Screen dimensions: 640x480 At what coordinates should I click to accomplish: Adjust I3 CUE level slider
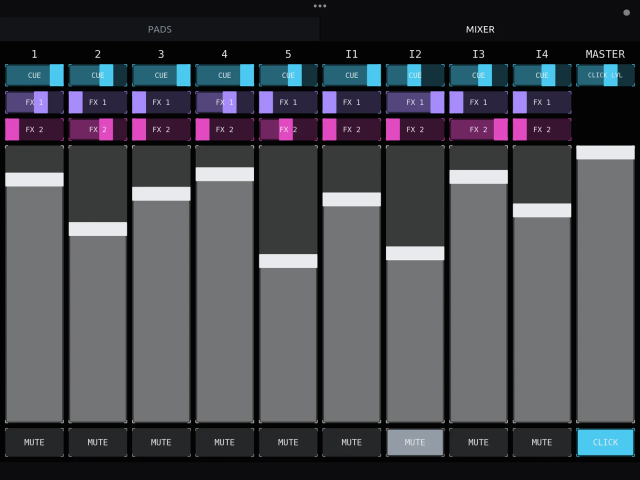pos(478,75)
